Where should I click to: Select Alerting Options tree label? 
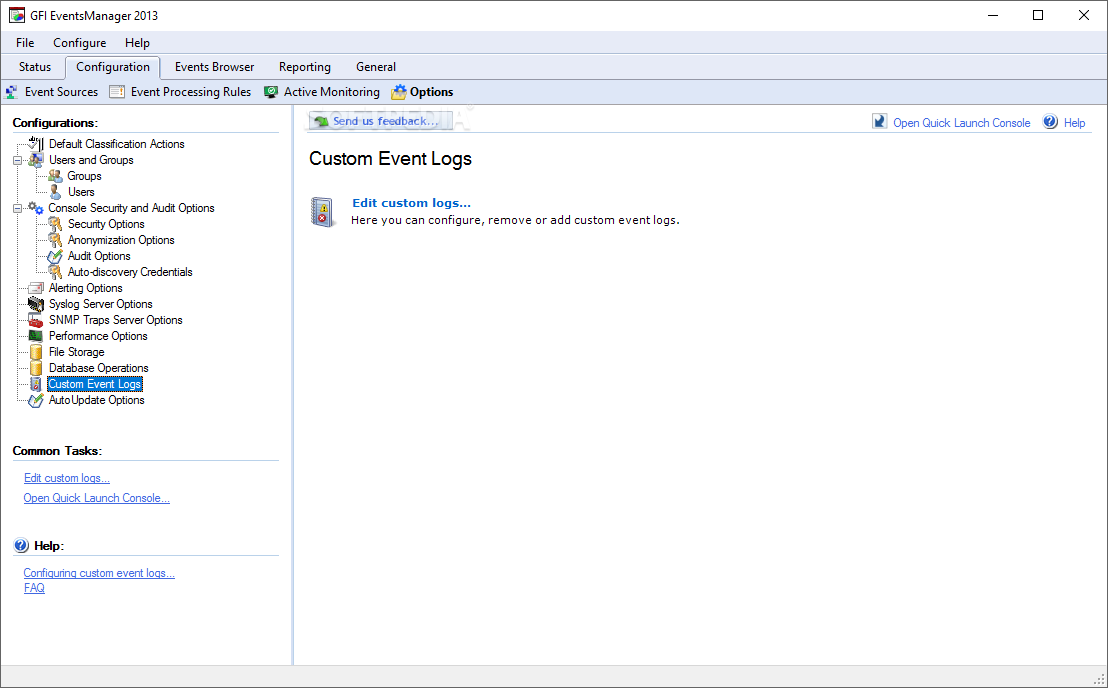[x=86, y=288]
